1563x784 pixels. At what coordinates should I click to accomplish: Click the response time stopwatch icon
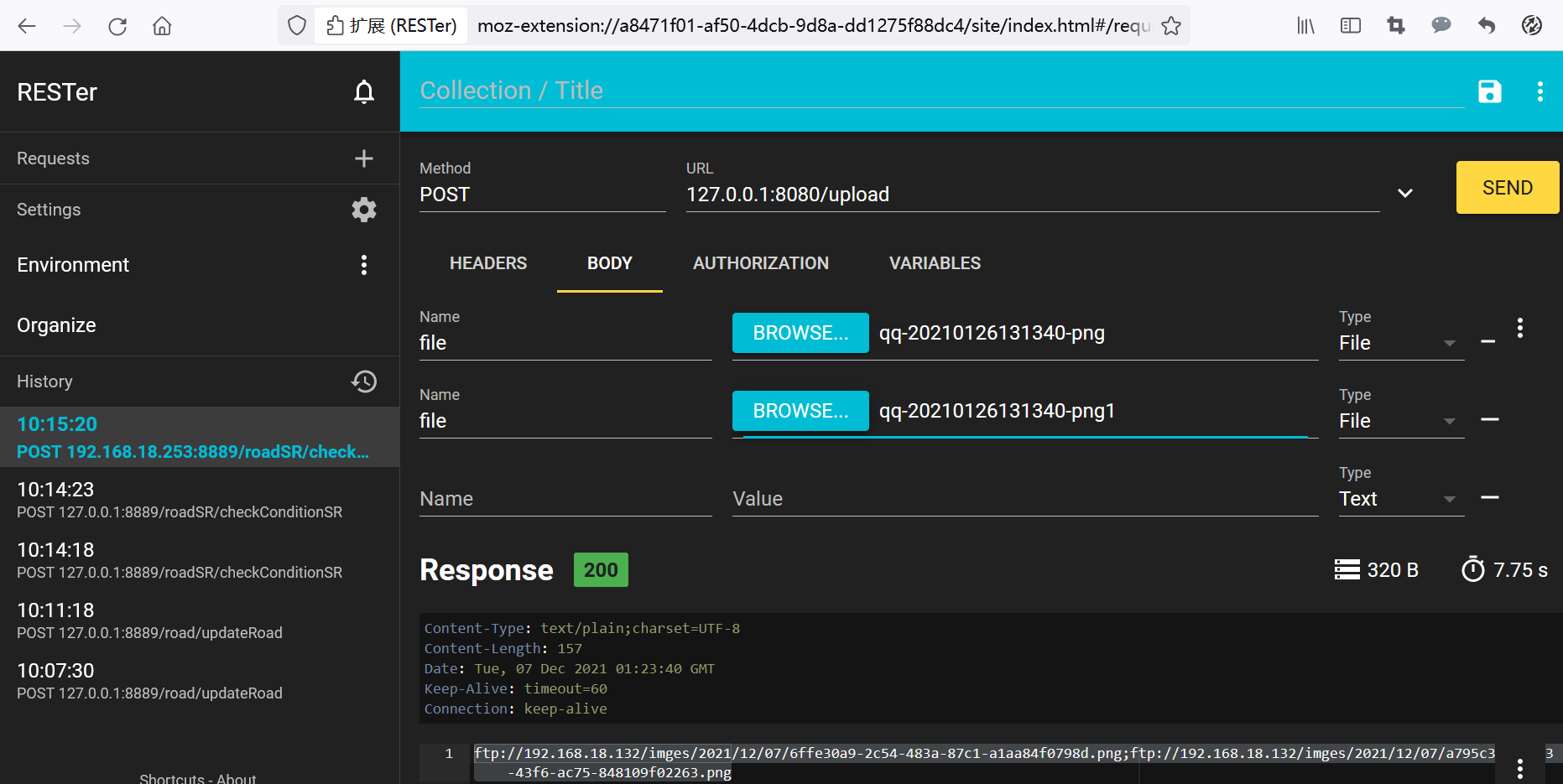tap(1473, 569)
